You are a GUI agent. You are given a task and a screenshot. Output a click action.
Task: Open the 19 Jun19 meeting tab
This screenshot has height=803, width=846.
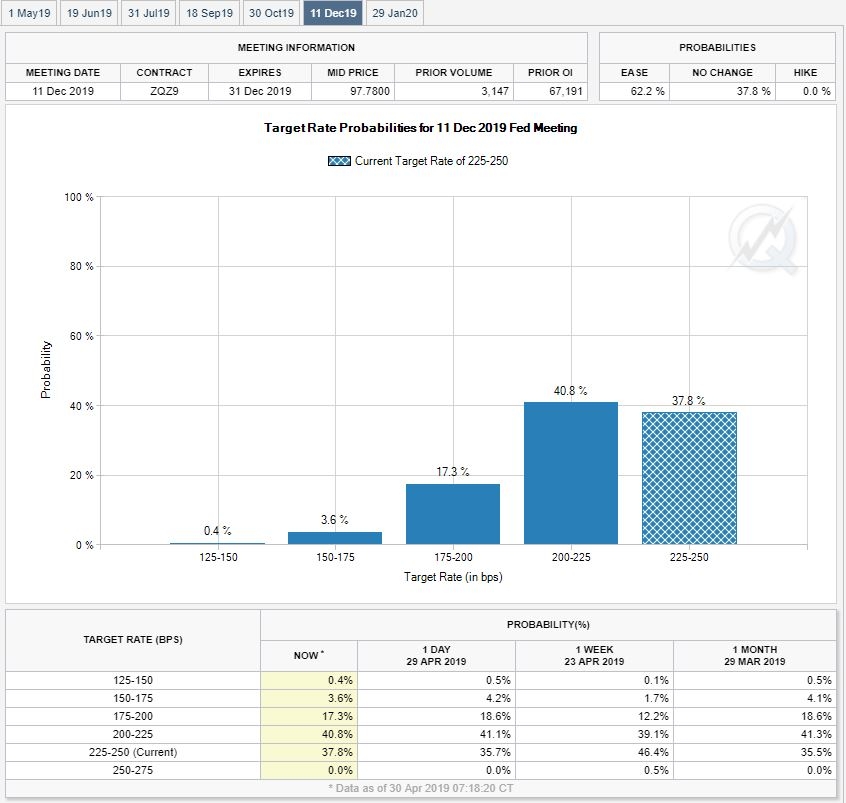[89, 13]
